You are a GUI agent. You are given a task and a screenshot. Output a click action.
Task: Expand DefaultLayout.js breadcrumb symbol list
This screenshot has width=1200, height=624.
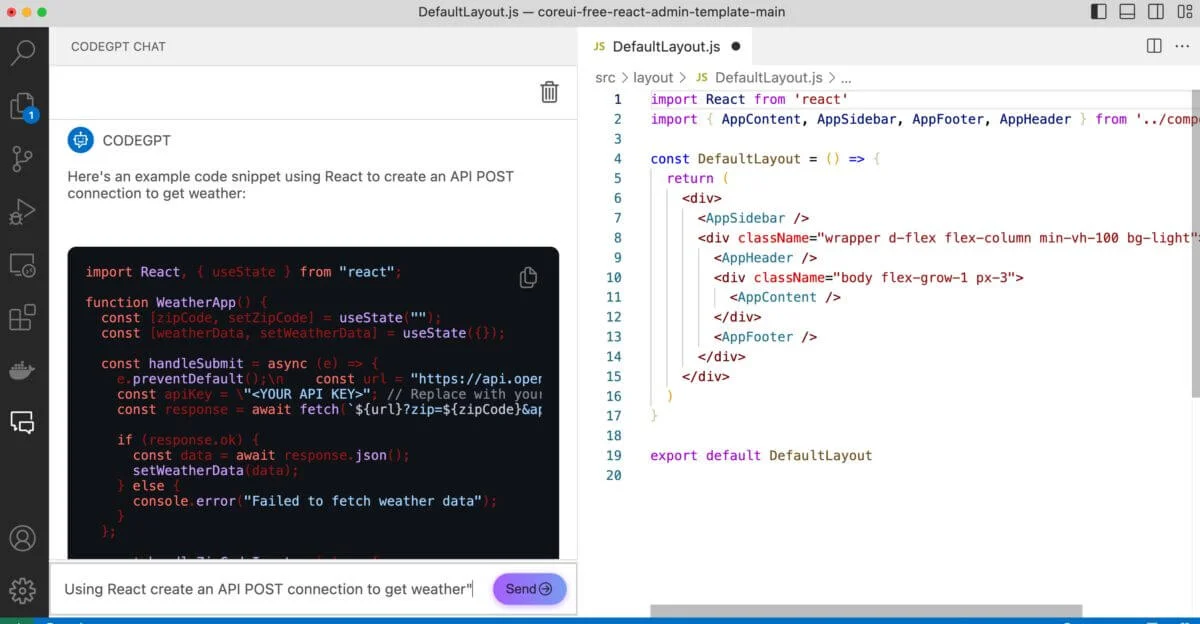[768, 77]
